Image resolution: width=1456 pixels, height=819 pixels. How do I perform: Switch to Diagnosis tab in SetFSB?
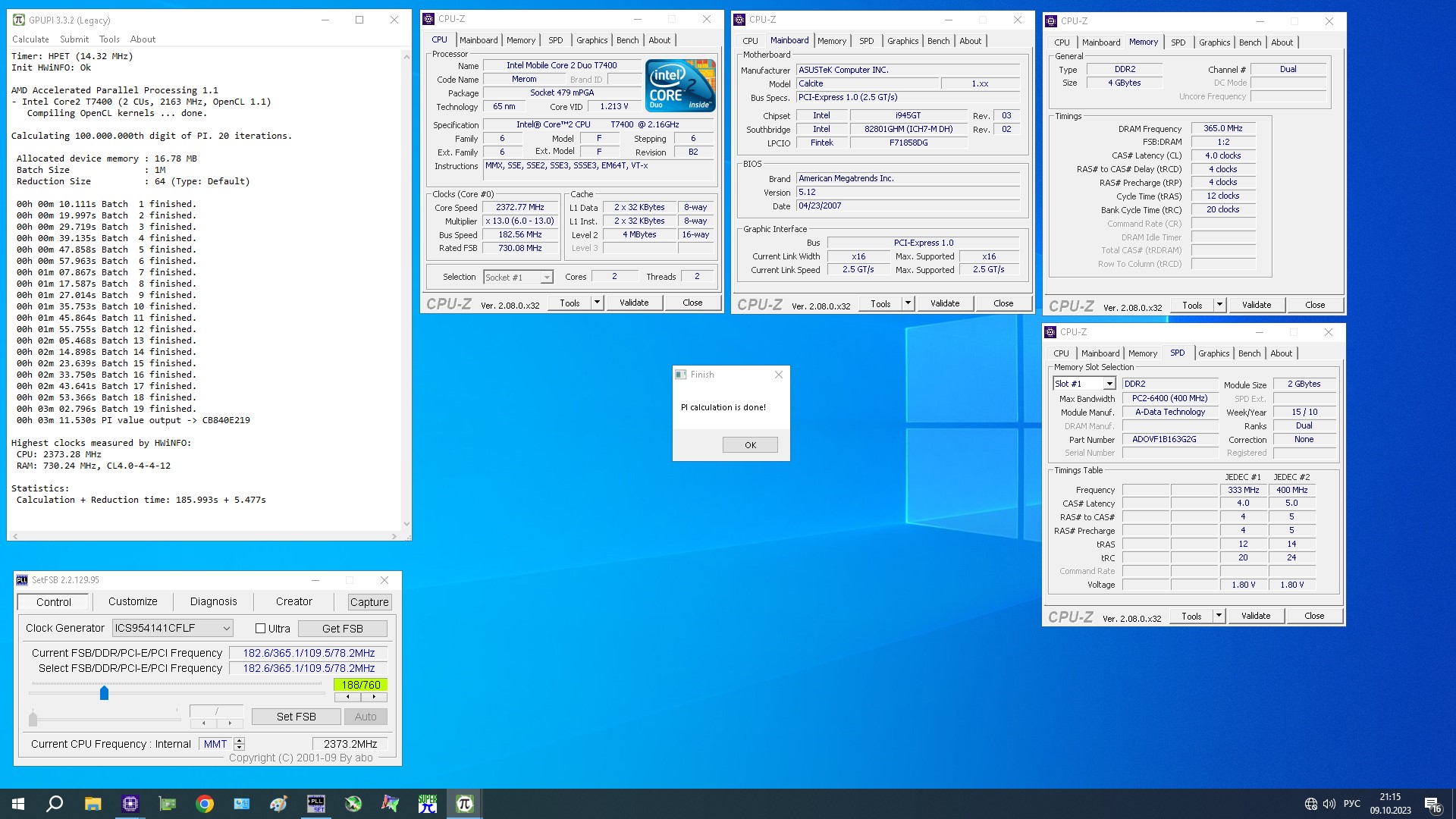[x=213, y=601]
